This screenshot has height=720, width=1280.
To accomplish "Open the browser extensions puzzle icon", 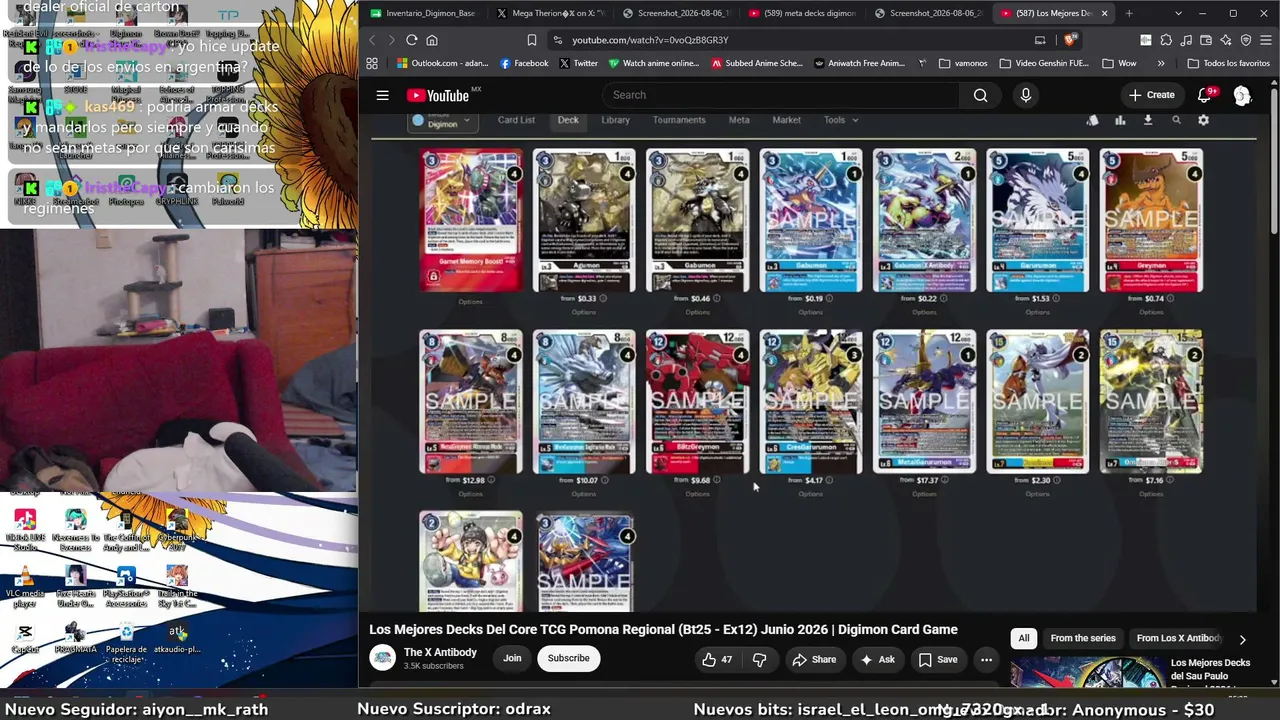I will coord(1166,40).
